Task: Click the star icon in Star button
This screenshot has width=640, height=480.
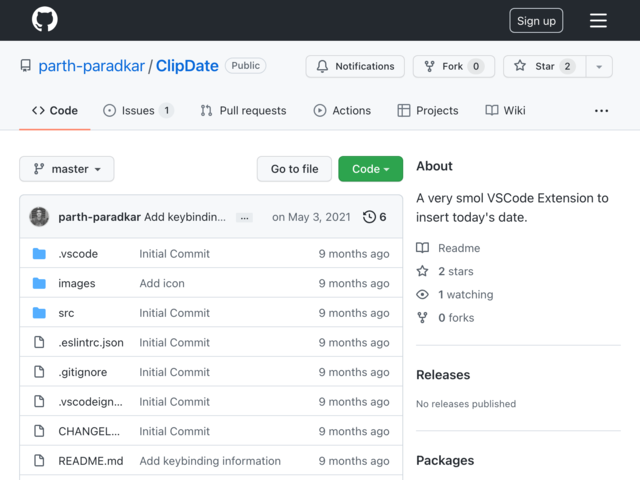Action: click(520, 66)
